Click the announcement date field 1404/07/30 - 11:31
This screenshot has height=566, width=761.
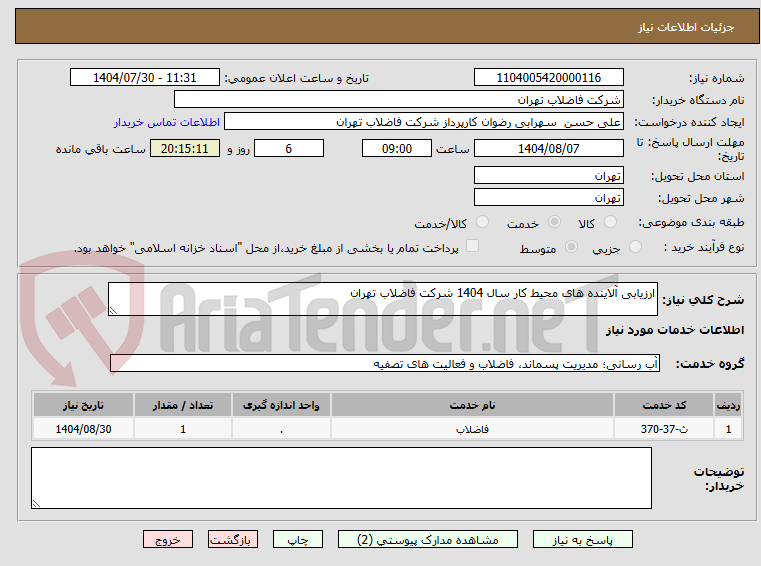pos(145,77)
